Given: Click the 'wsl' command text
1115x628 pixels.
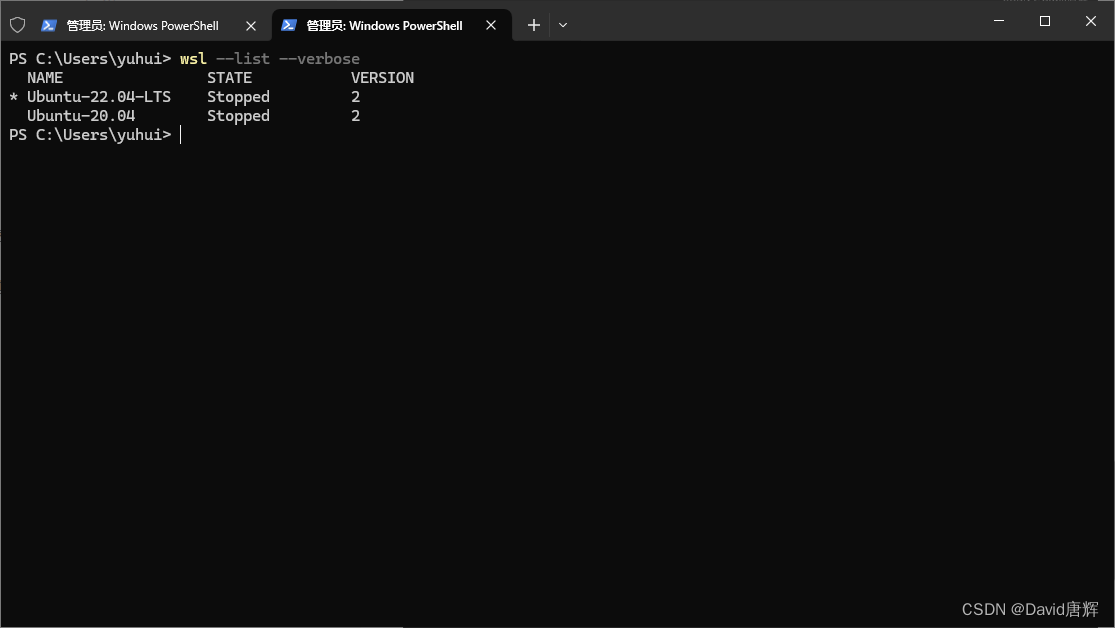Looking at the screenshot, I should click(x=193, y=59).
